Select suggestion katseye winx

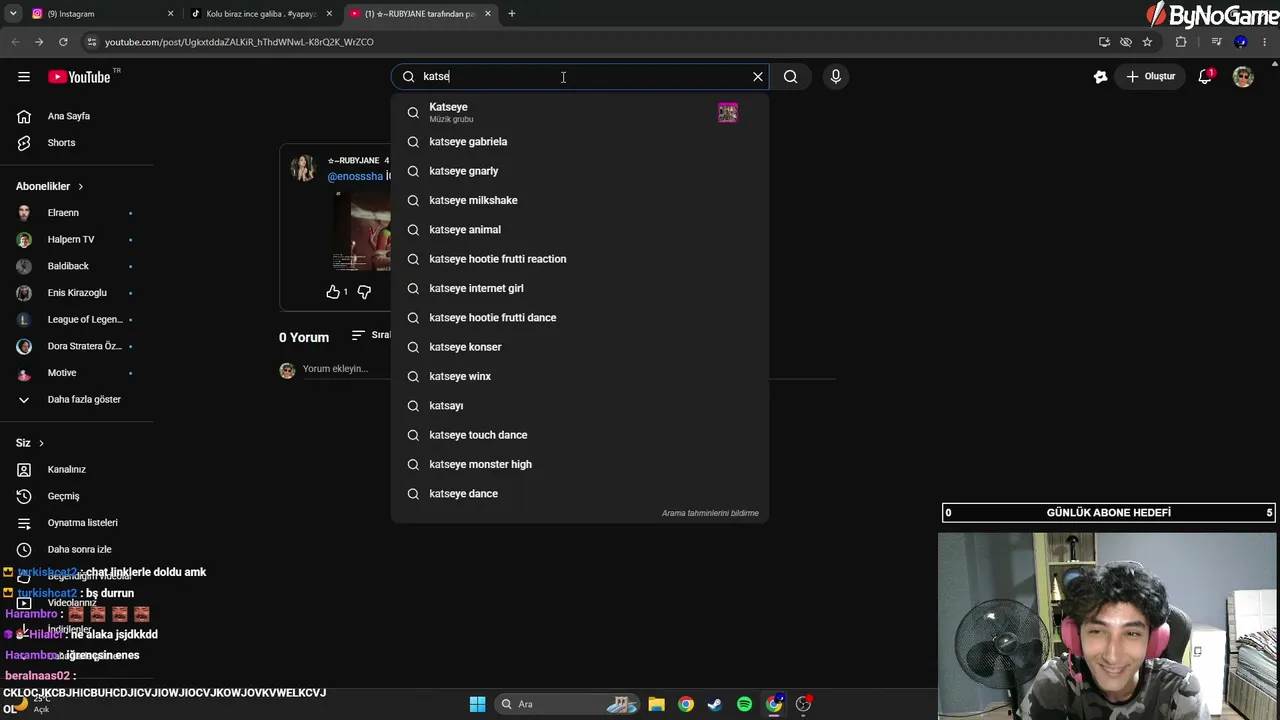tap(580, 376)
